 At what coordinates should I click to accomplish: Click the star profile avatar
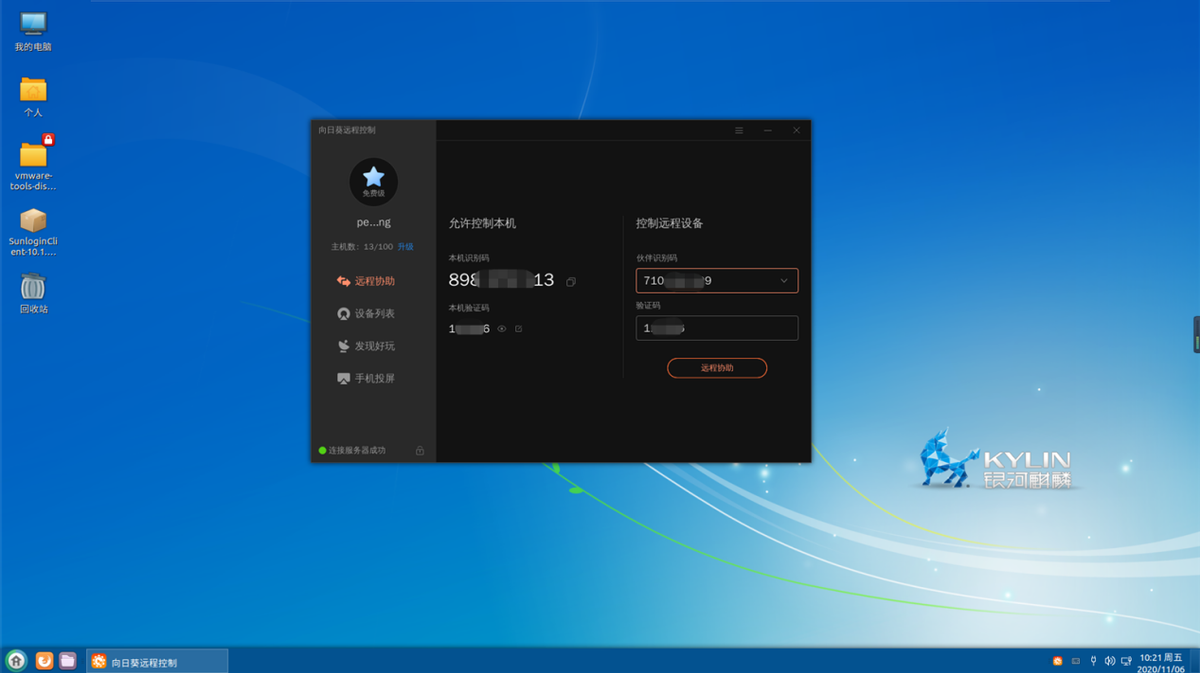point(373,181)
